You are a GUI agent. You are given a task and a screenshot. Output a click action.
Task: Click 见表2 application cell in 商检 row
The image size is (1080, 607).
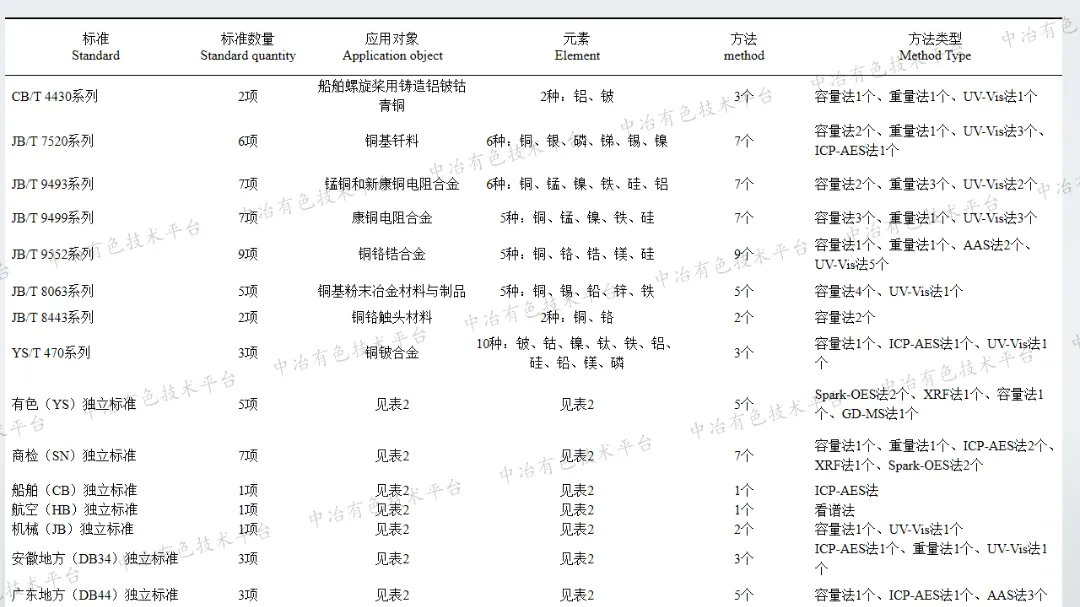click(392, 456)
